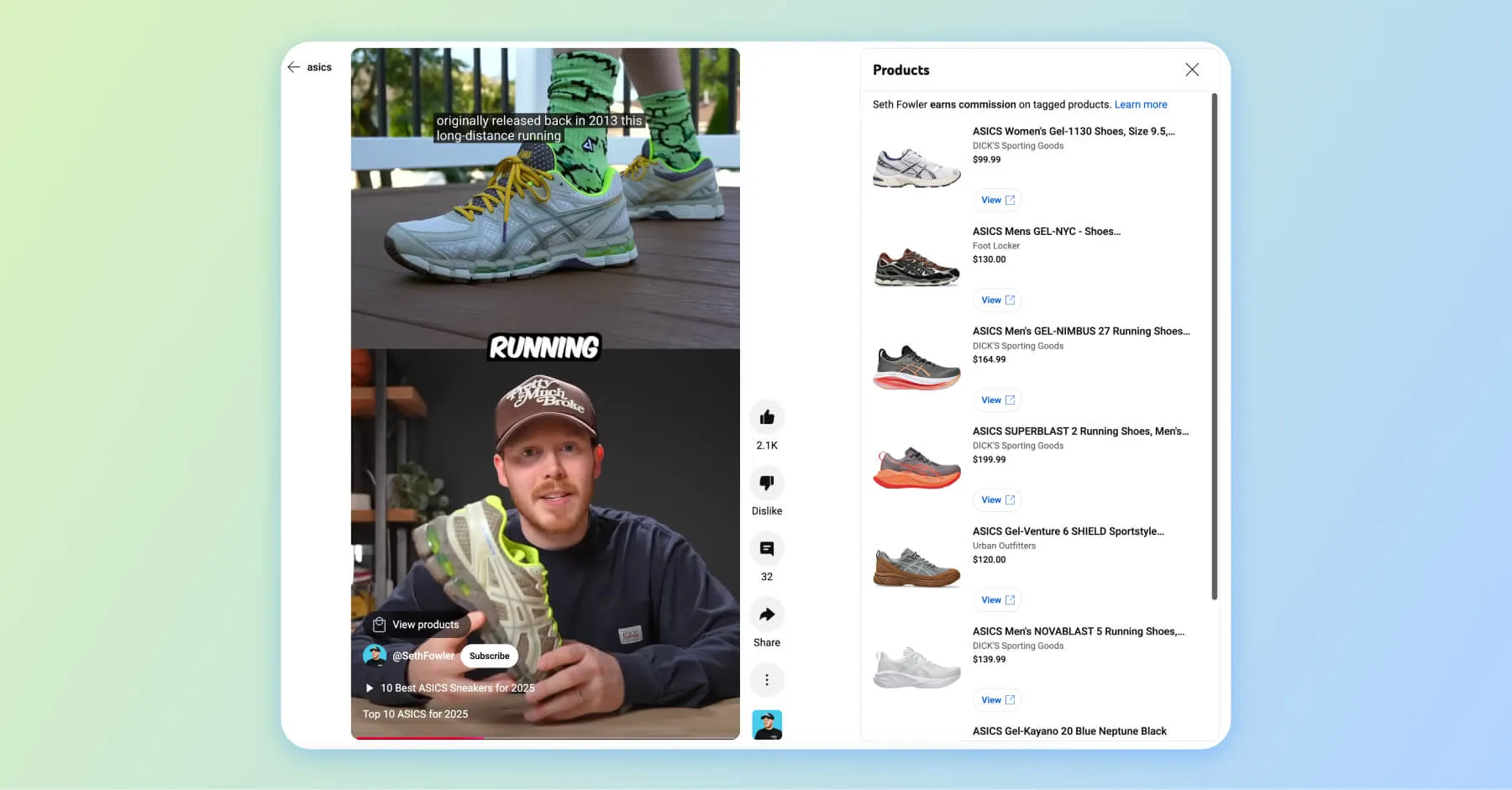The image size is (1512, 790).
Task: Select the SUPERBLAST 2 shoe image
Action: pyautogui.click(x=916, y=468)
